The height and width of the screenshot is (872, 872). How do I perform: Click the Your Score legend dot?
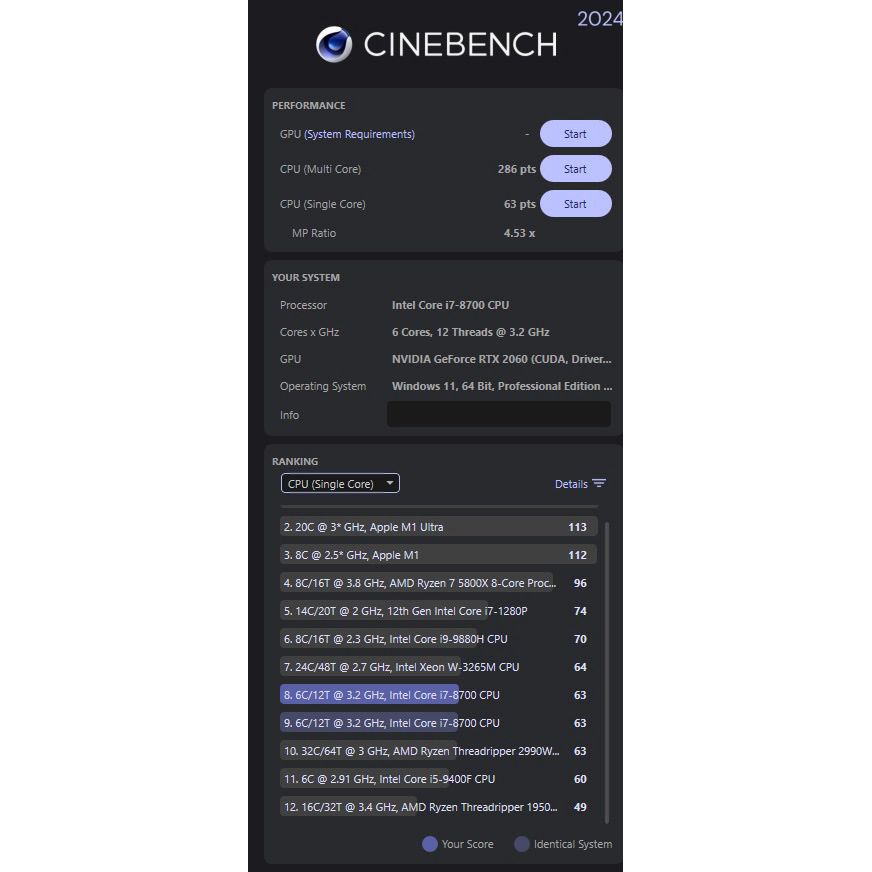point(430,844)
